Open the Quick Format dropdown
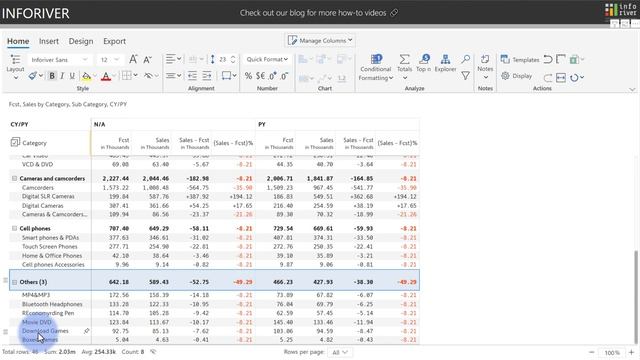The height and width of the screenshot is (360, 640). click(x=267, y=59)
